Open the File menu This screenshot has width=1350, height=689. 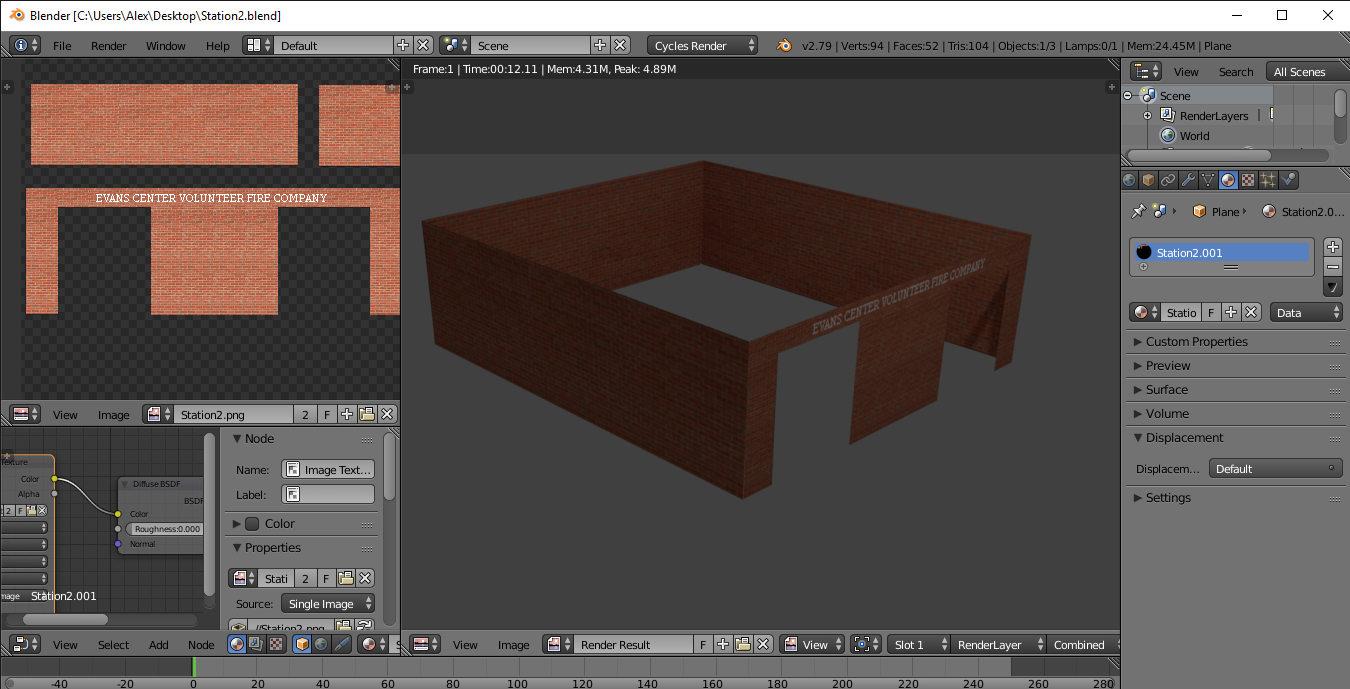62,46
